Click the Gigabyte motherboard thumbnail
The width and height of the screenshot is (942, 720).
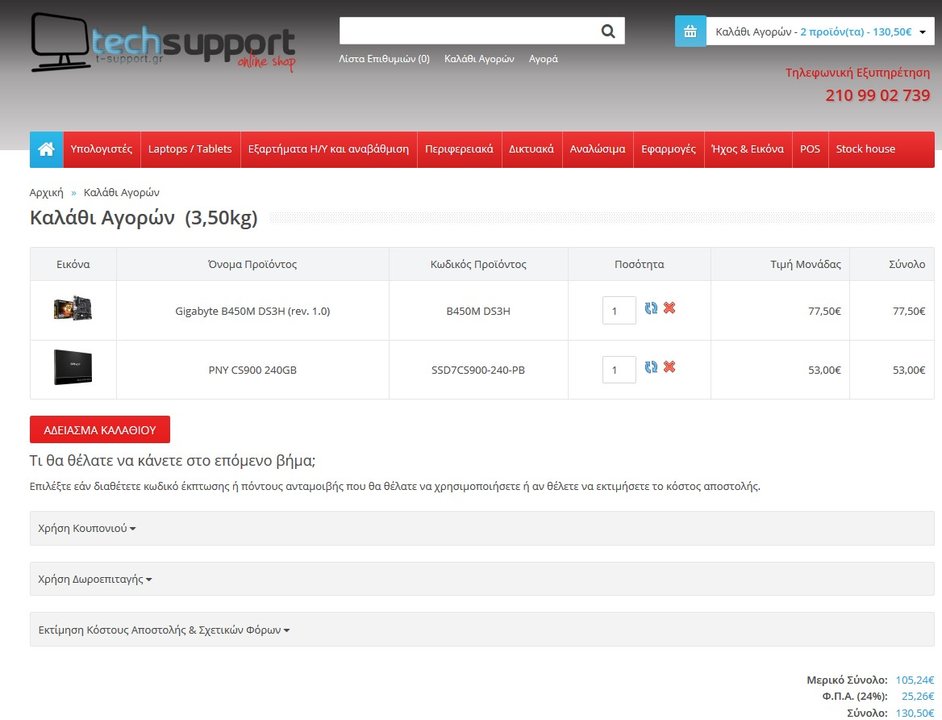73,308
